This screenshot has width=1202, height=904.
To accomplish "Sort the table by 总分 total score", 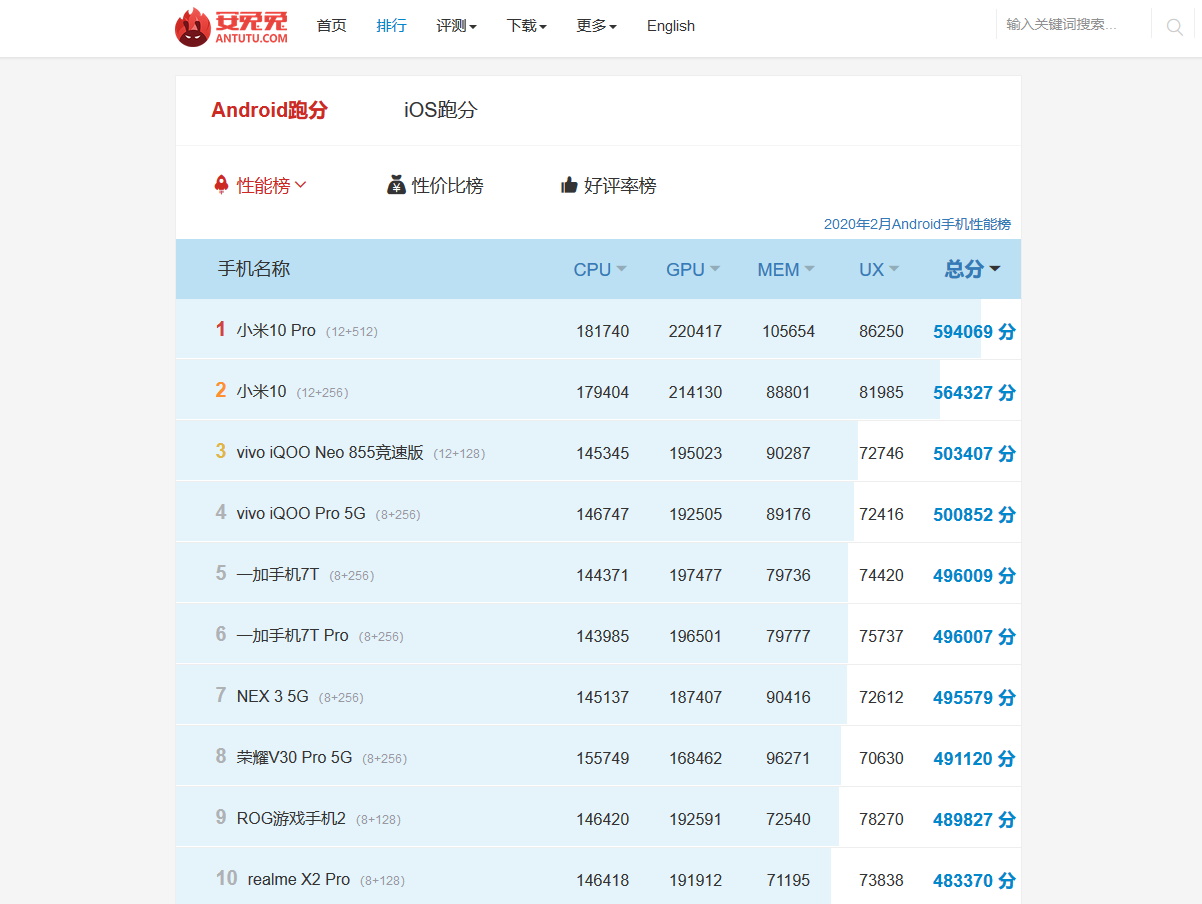I will pyautogui.click(x=973, y=269).
